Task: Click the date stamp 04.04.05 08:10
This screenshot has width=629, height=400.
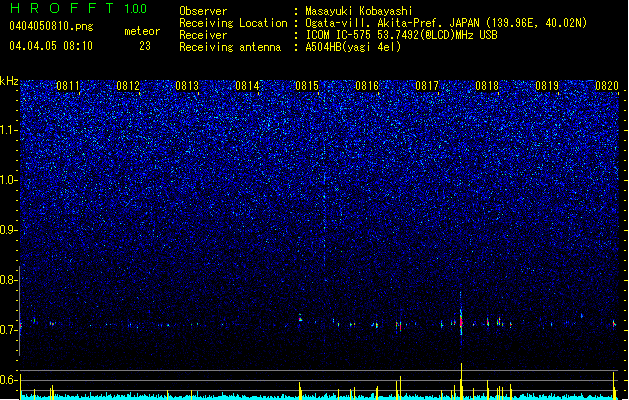Action: pyautogui.click(x=51, y=46)
